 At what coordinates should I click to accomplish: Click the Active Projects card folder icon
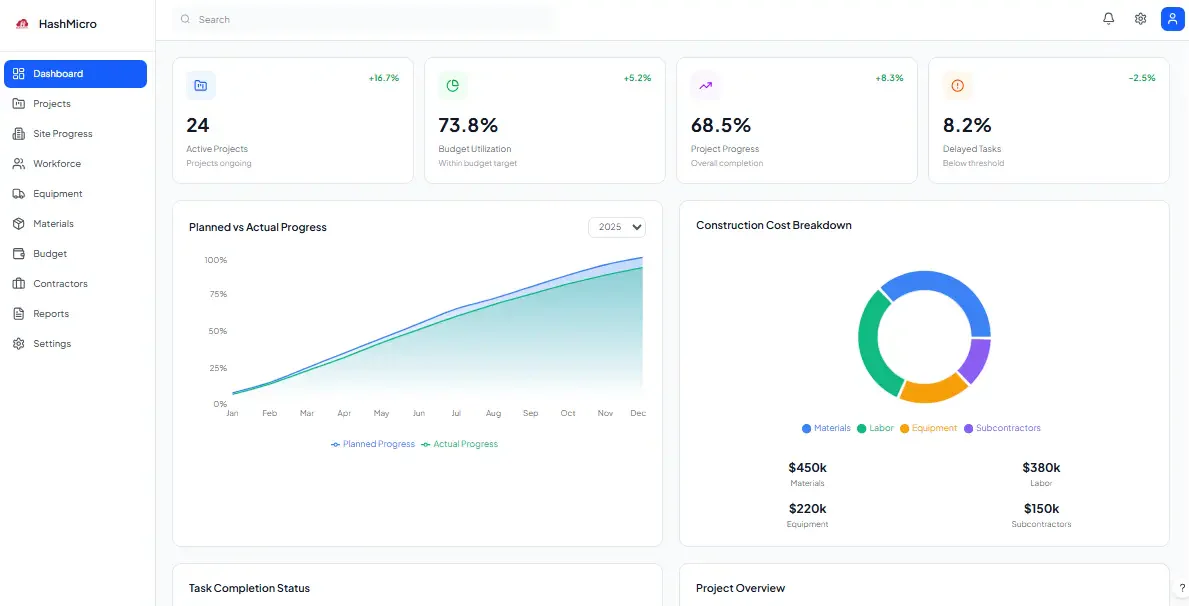point(201,86)
